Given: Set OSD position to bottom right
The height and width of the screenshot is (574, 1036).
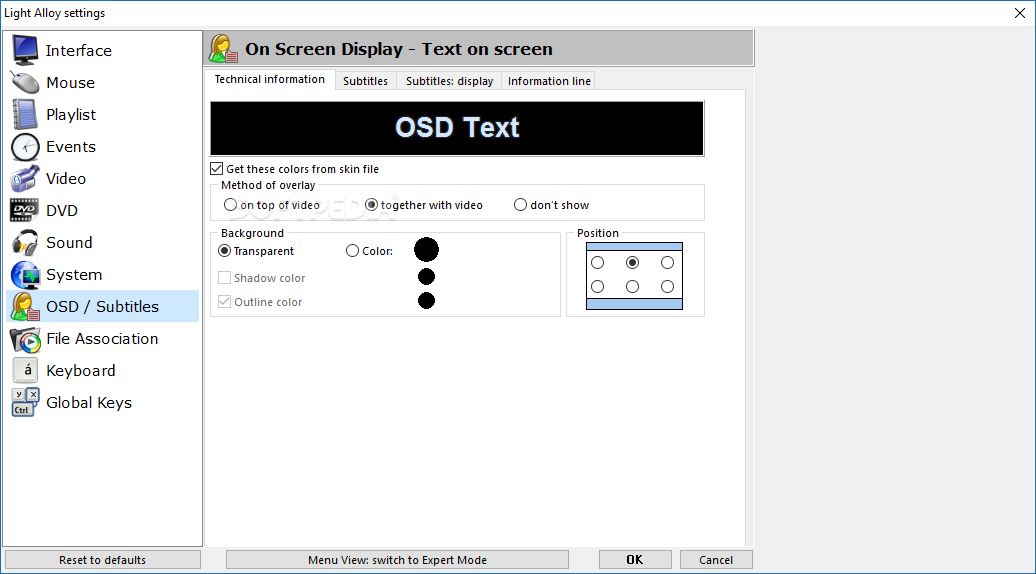Looking at the screenshot, I should 667,287.
